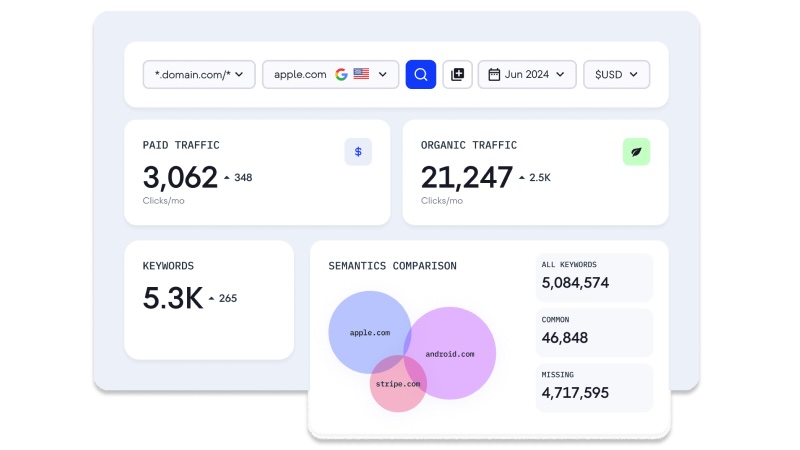
Task: Click Clicks/mo label under 3,062
Action: 163,201
